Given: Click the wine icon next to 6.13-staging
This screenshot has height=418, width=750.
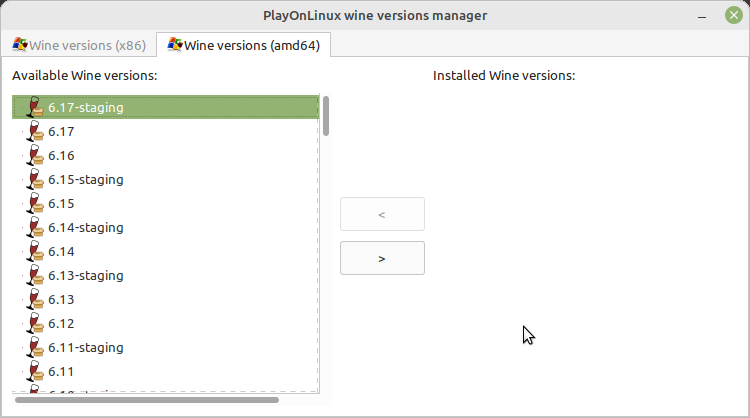Looking at the screenshot, I should (x=35, y=275).
